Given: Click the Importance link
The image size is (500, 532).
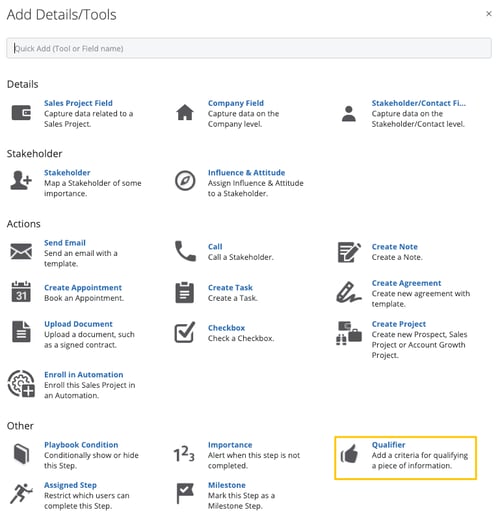Looking at the screenshot, I should pyautogui.click(x=230, y=445).
